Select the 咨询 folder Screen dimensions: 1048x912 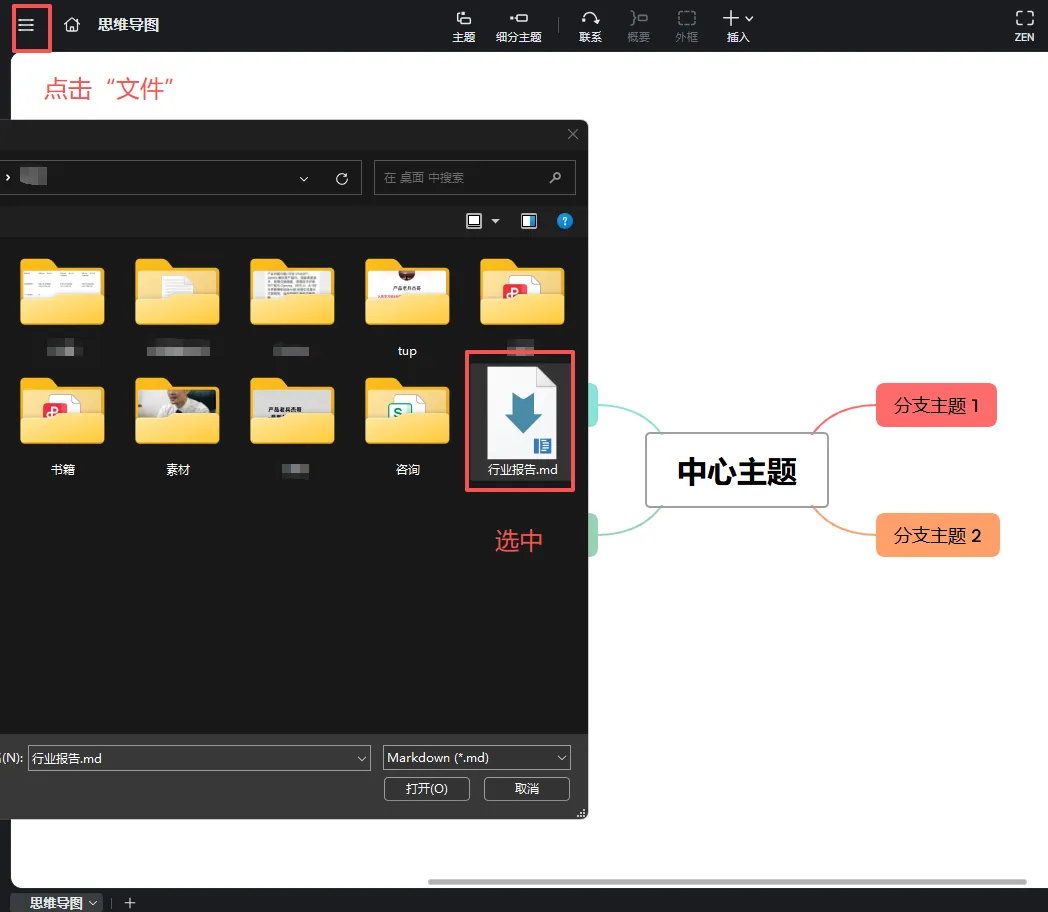click(407, 426)
